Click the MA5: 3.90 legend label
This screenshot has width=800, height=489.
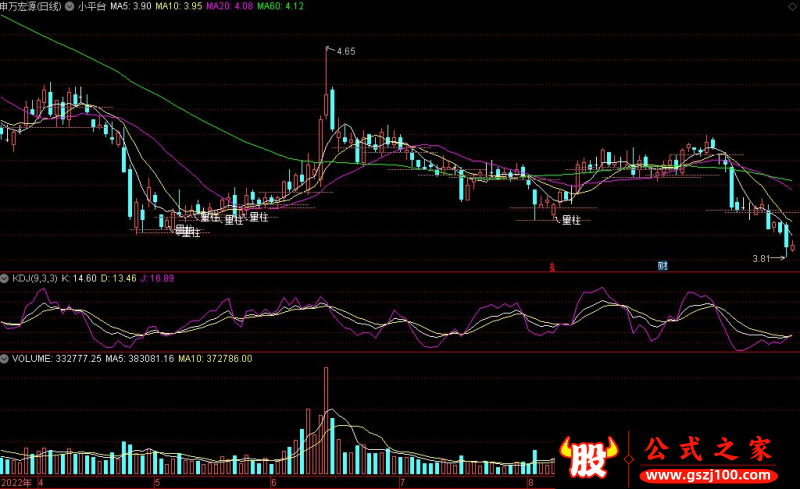point(132,6)
